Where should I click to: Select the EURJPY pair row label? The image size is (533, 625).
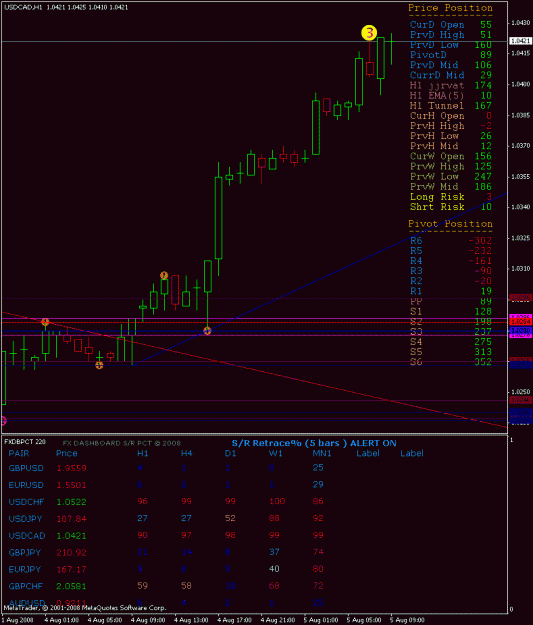point(25,570)
